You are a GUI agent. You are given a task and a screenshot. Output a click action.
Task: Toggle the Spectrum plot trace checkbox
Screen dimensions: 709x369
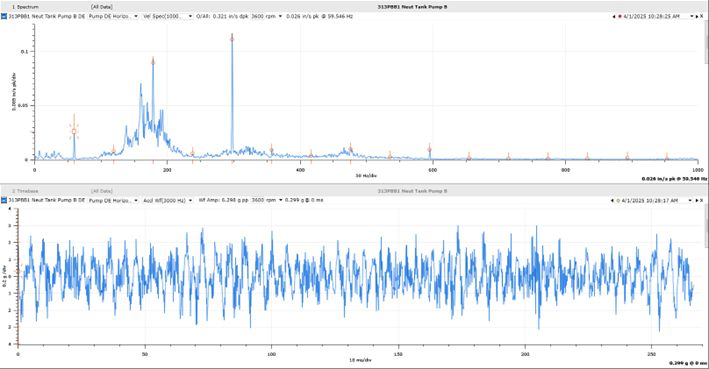tap(4, 16)
